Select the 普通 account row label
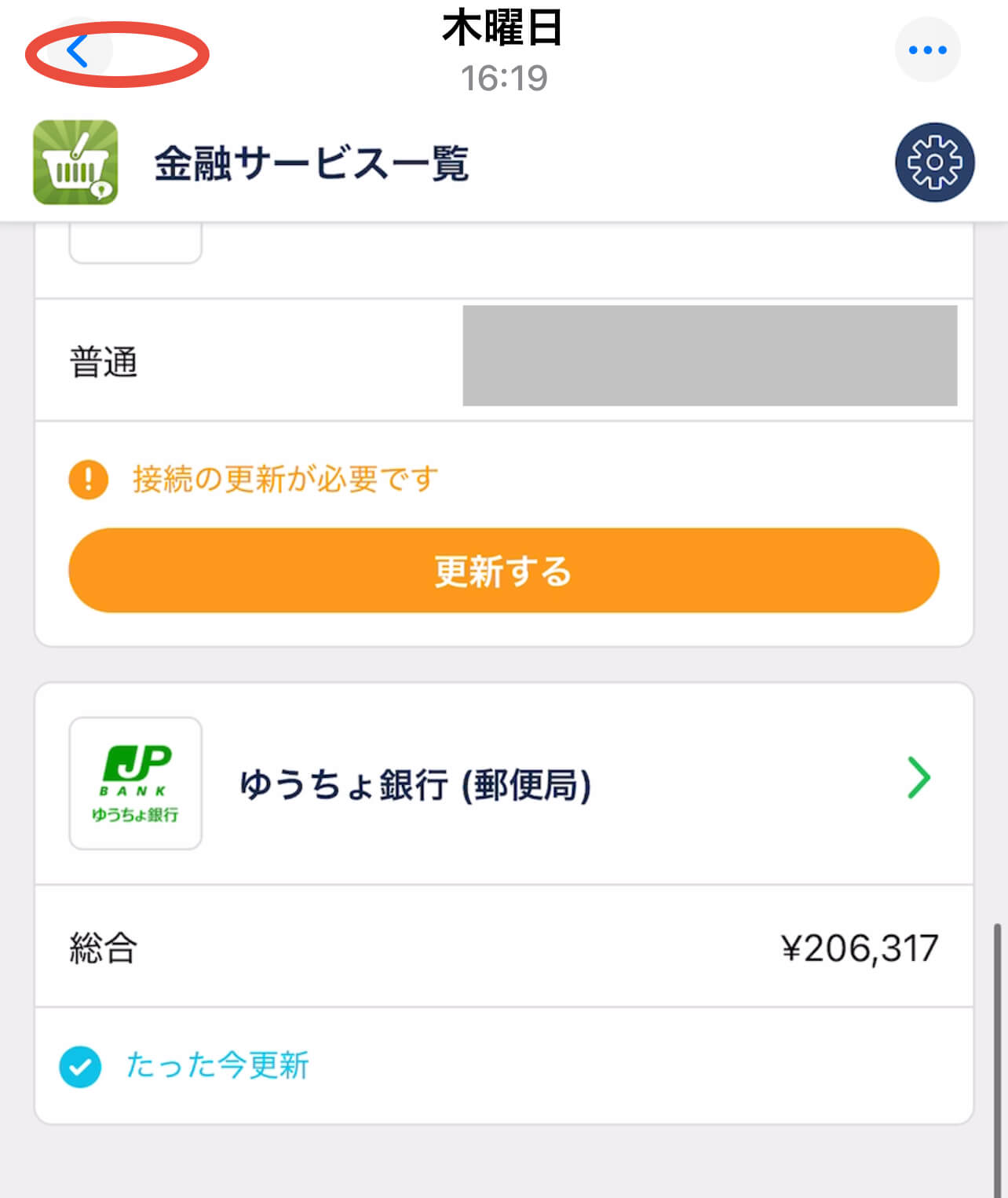1008x1198 pixels. pos(104,362)
